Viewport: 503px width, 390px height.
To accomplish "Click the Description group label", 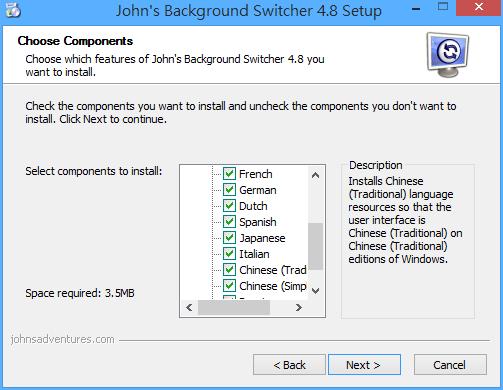I will click(376, 165).
